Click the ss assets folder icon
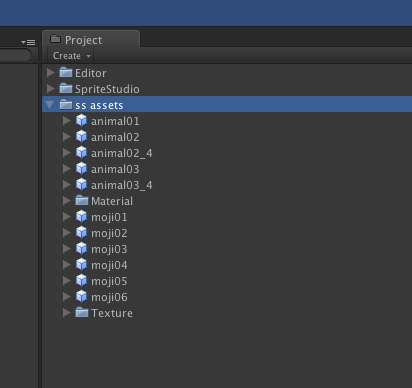 pyautogui.click(x=66, y=104)
